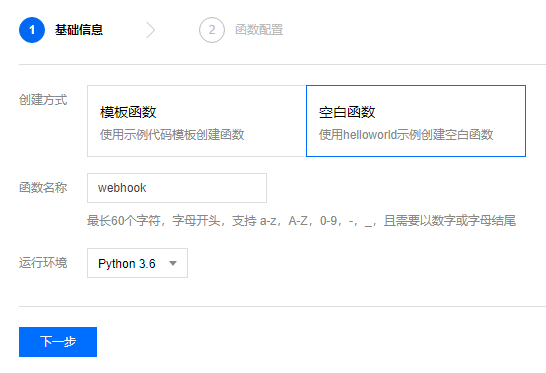Click the 创建方式 field label
The height and width of the screenshot is (373, 546).
43,100
